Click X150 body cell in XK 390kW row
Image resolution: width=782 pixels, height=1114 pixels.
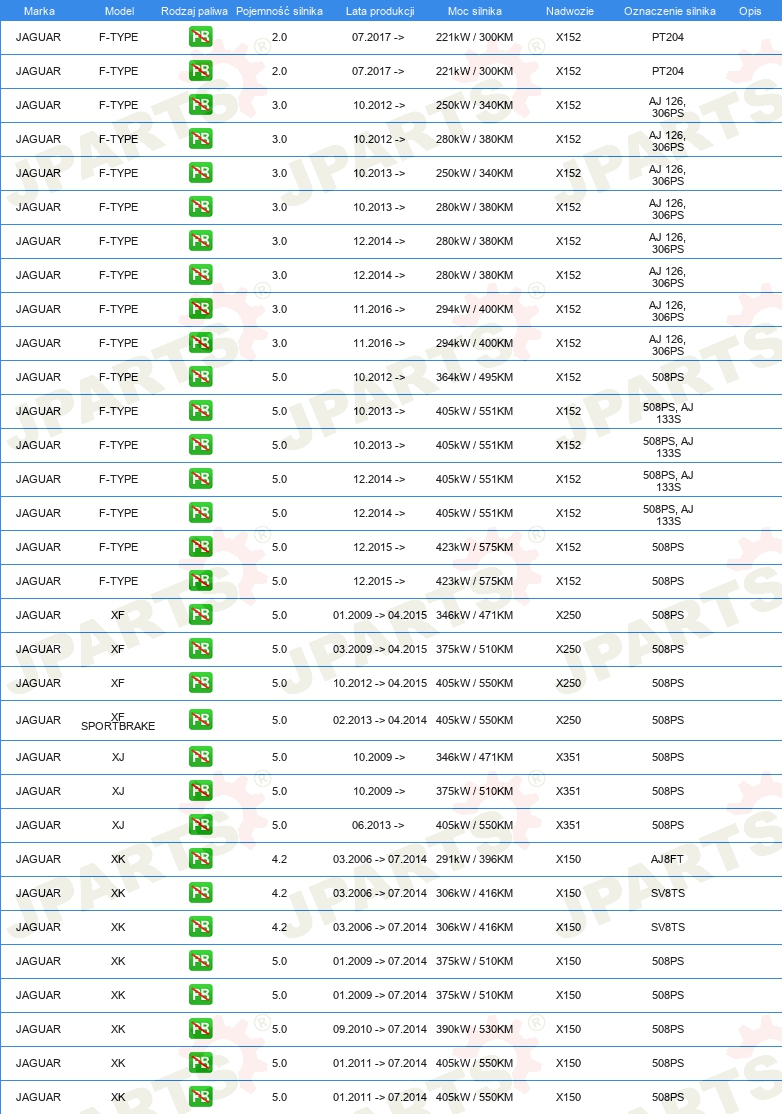click(x=568, y=1029)
